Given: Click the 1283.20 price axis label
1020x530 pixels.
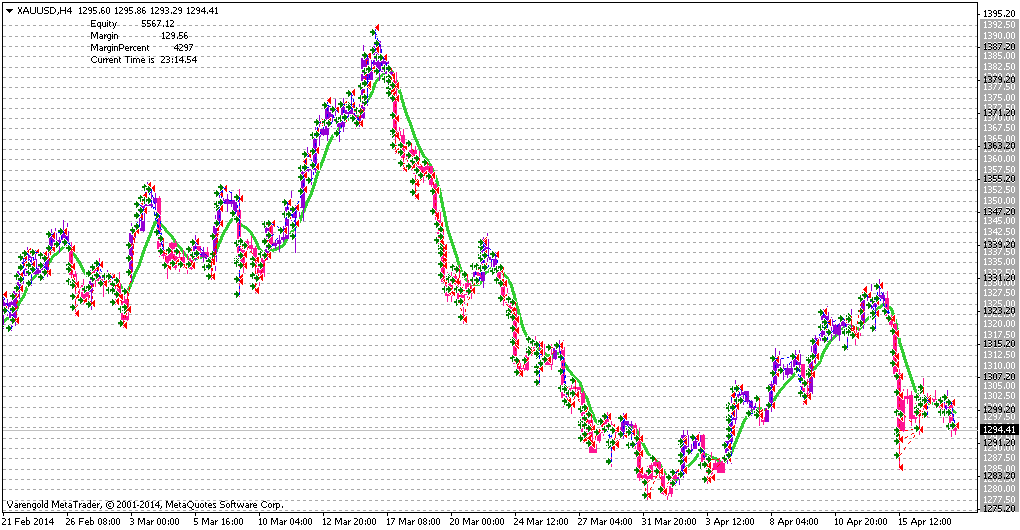Looking at the screenshot, I should point(999,475).
